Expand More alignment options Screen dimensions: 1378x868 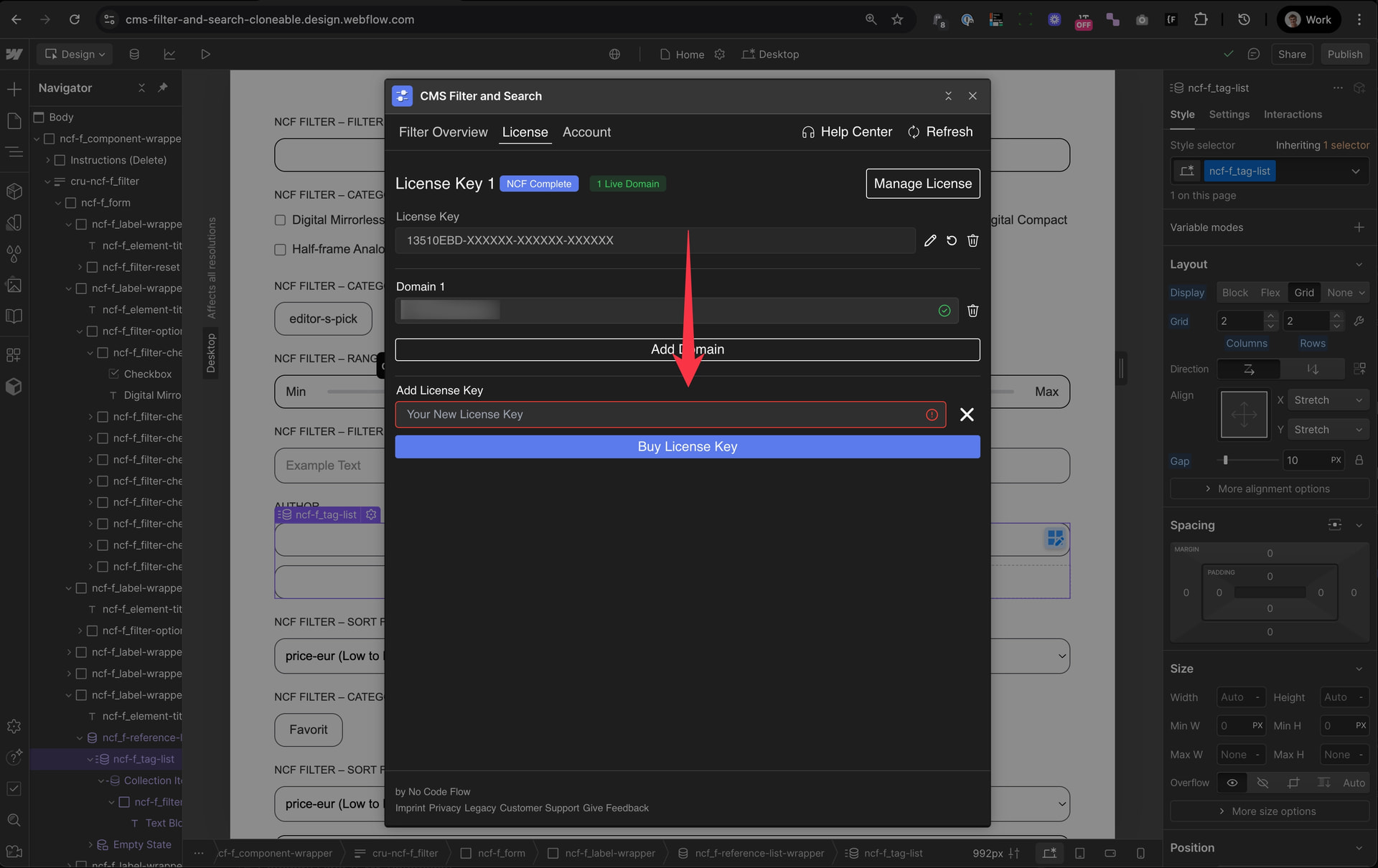tap(1269, 489)
